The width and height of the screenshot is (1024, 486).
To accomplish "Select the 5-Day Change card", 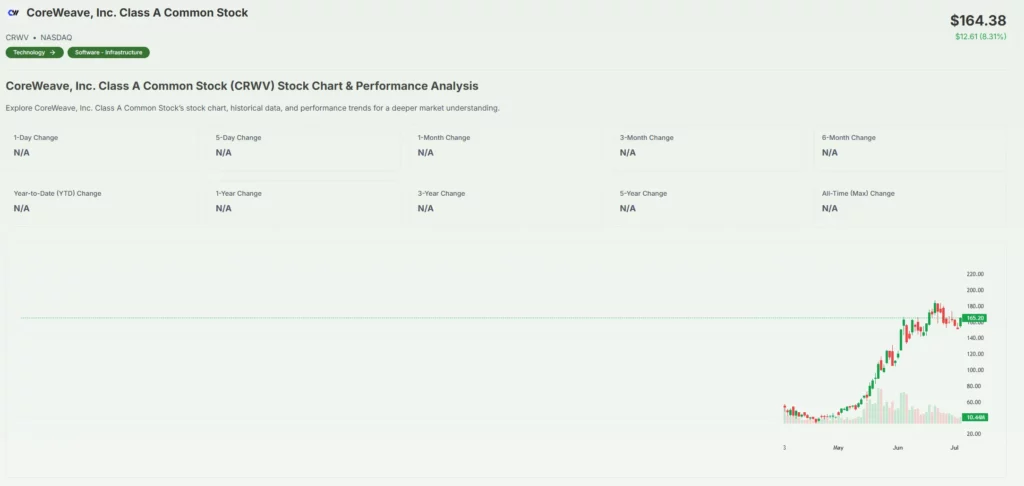I will [x=303, y=146].
